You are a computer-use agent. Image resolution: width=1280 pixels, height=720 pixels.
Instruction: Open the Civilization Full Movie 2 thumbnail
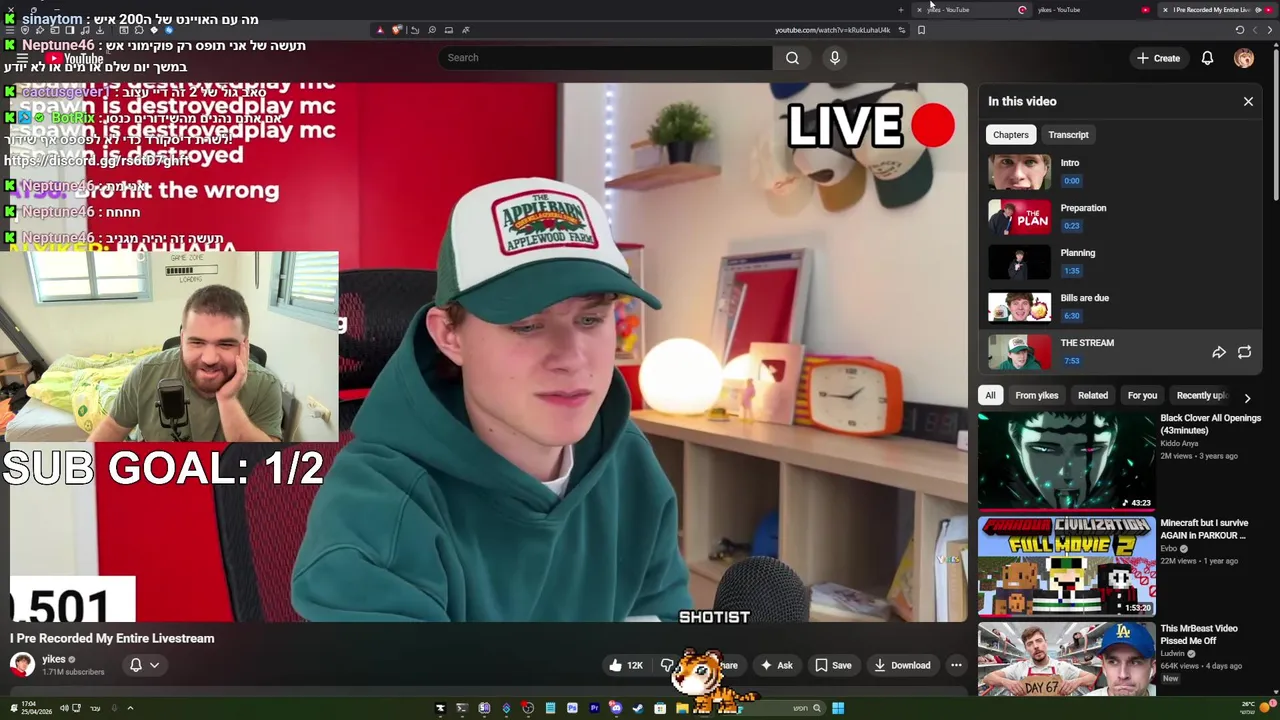coord(1066,566)
